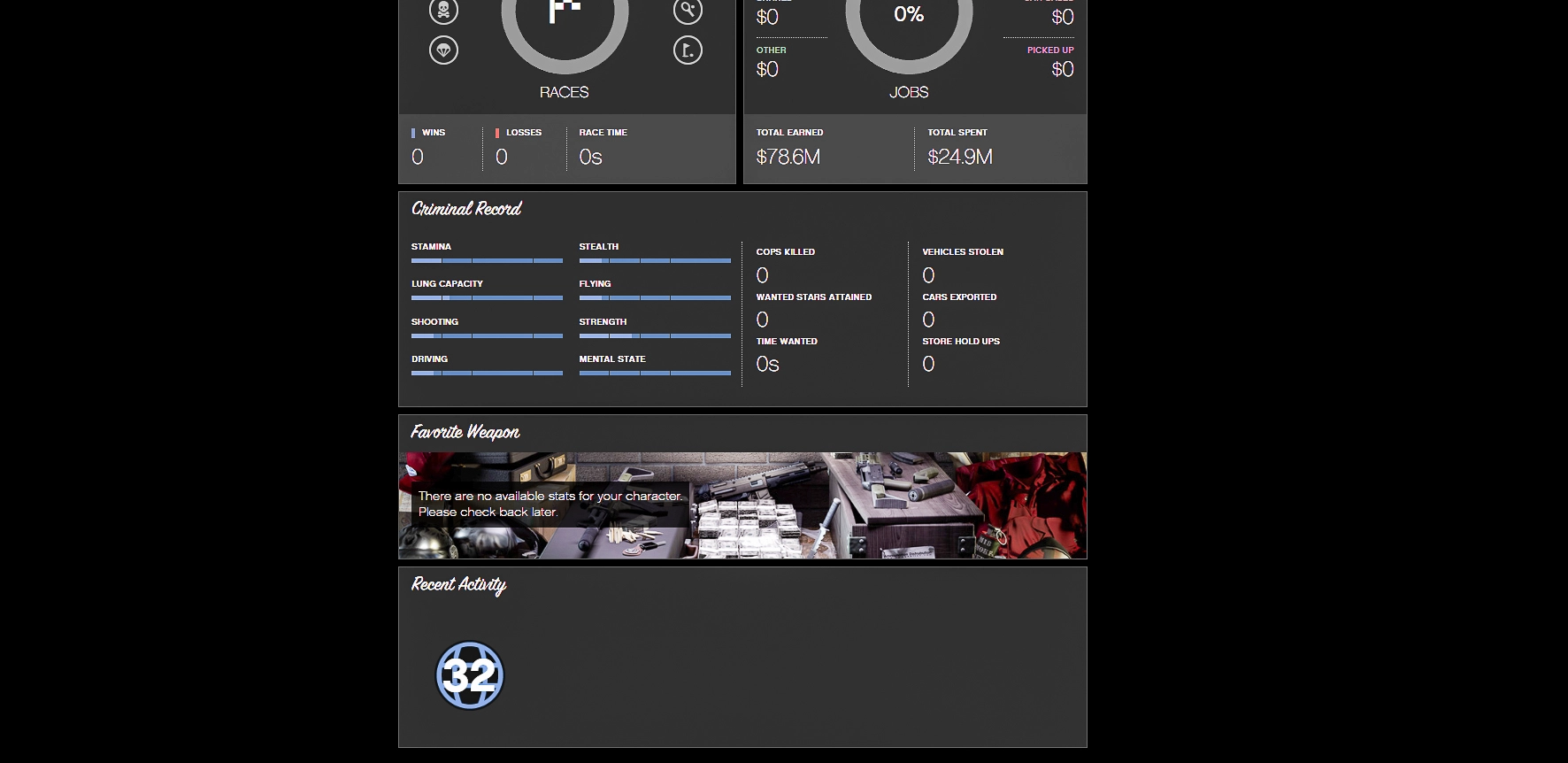The height and width of the screenshot is (763, 1568).
Task: Click the Criminal Record heading
Action: [x=466, y=209]
